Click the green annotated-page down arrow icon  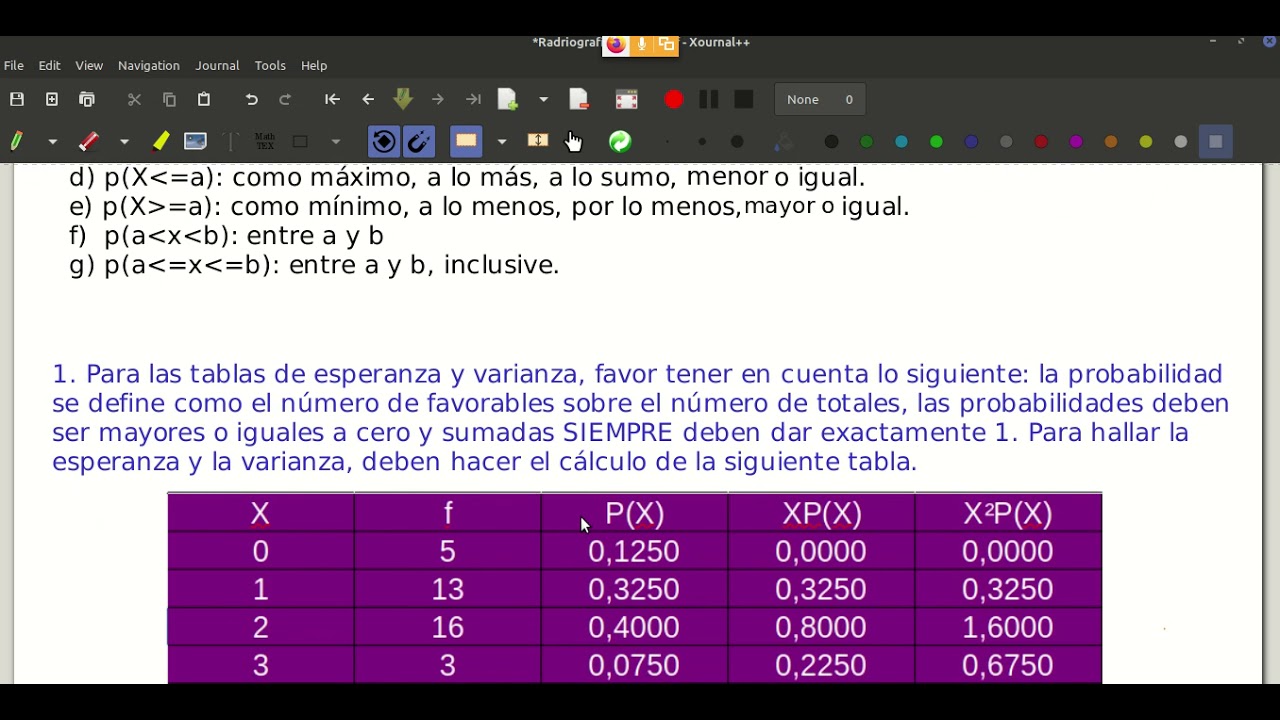[x=403, y=99]
